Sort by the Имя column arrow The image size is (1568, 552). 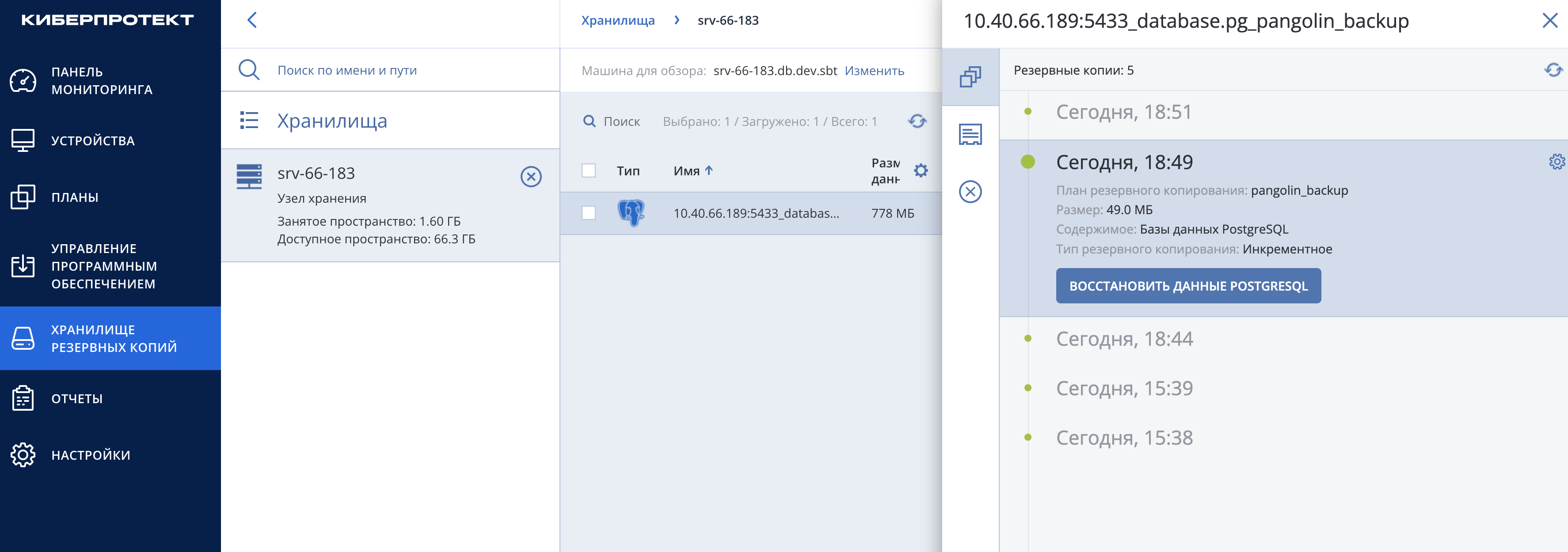708,171
